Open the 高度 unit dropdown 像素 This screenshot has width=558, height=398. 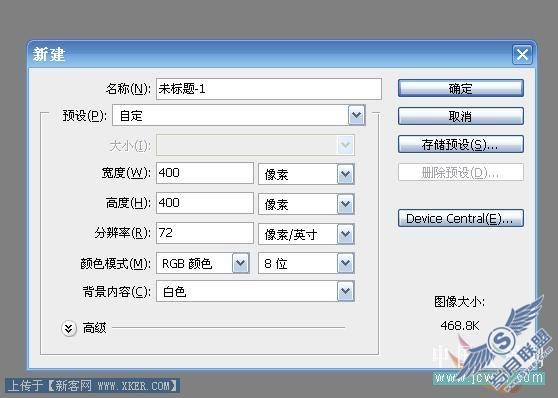click(306, 204)
